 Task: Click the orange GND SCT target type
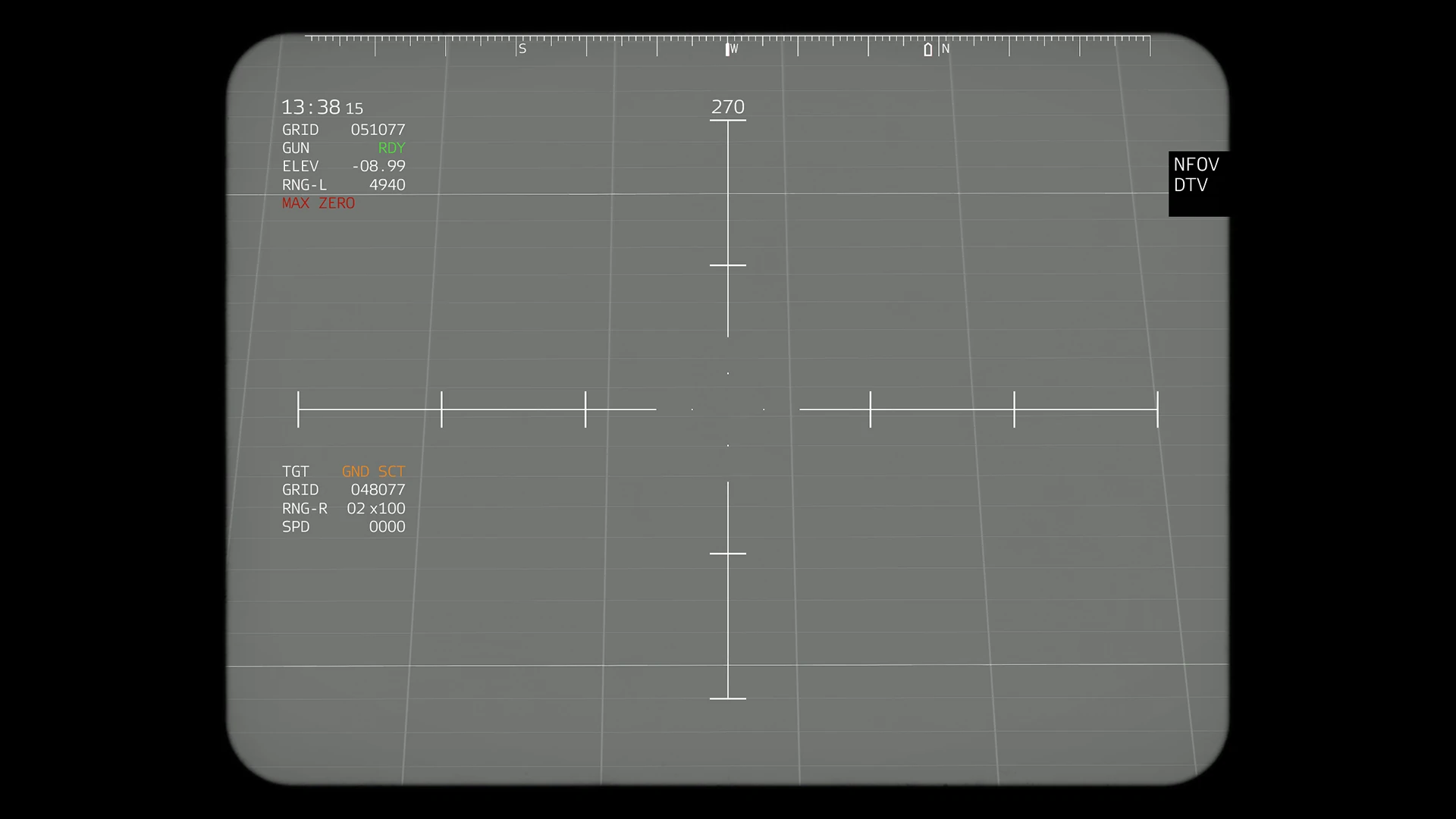point(373,472)
